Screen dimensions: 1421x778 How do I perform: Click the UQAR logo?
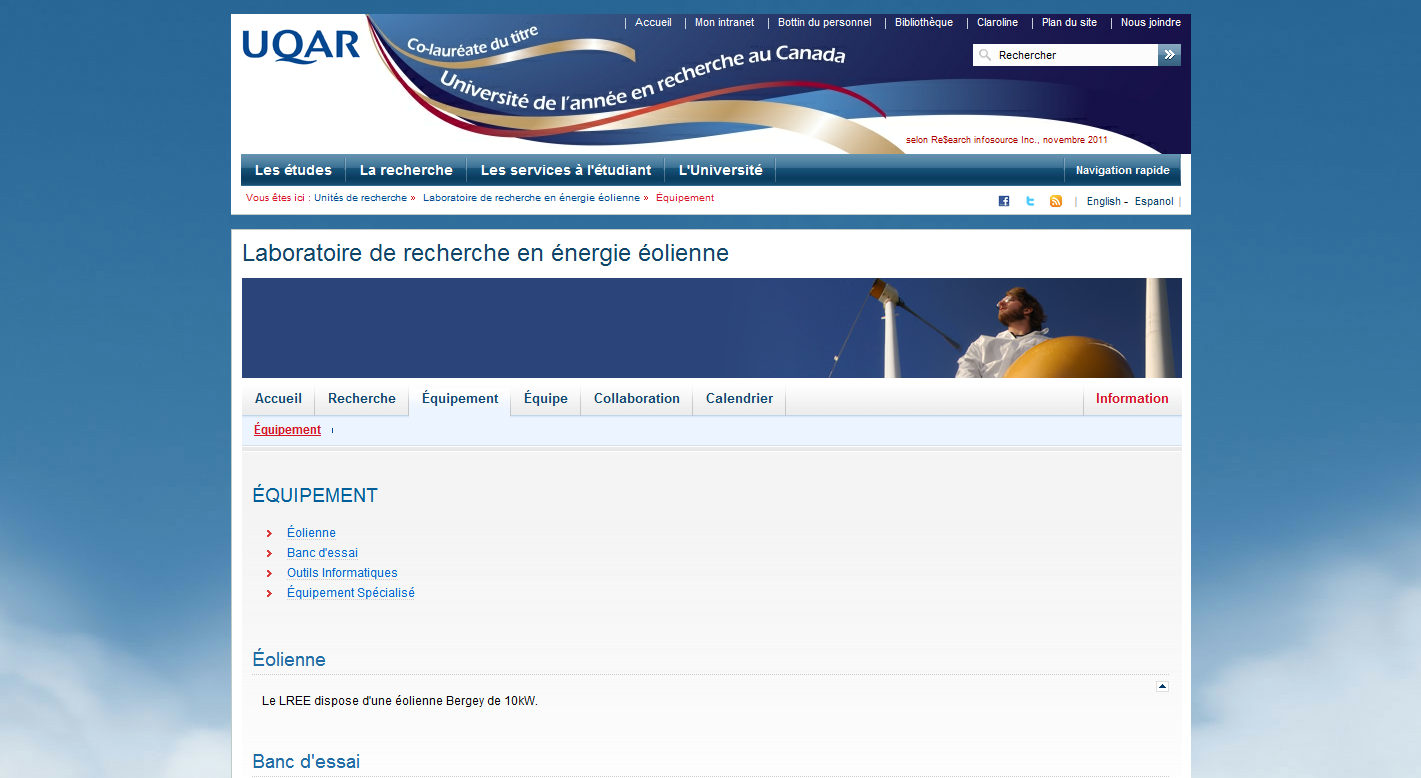(301, 46)
